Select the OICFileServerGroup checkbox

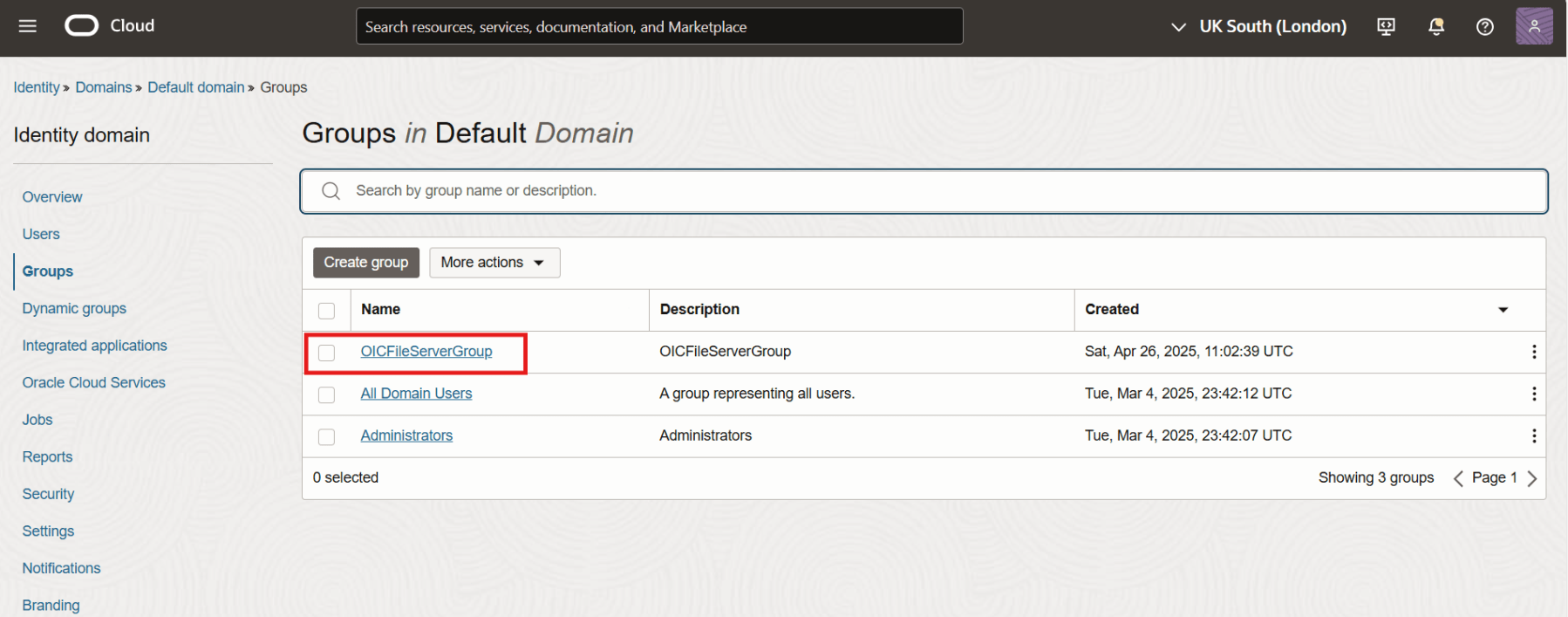tap(327, 353)
